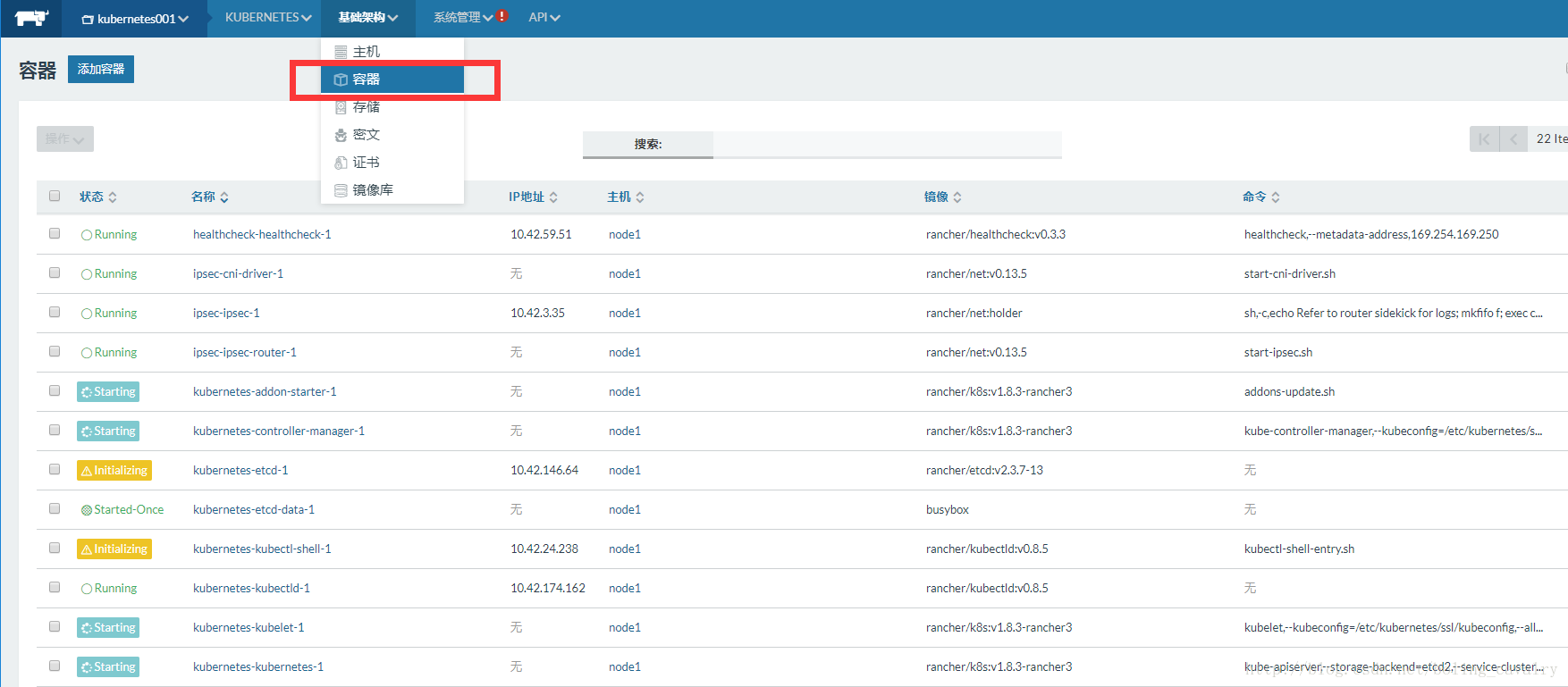The width and height of the screenshot is (1568, 687).
Task: Select 存储 from the menu
Action: [x=392, y=107]
